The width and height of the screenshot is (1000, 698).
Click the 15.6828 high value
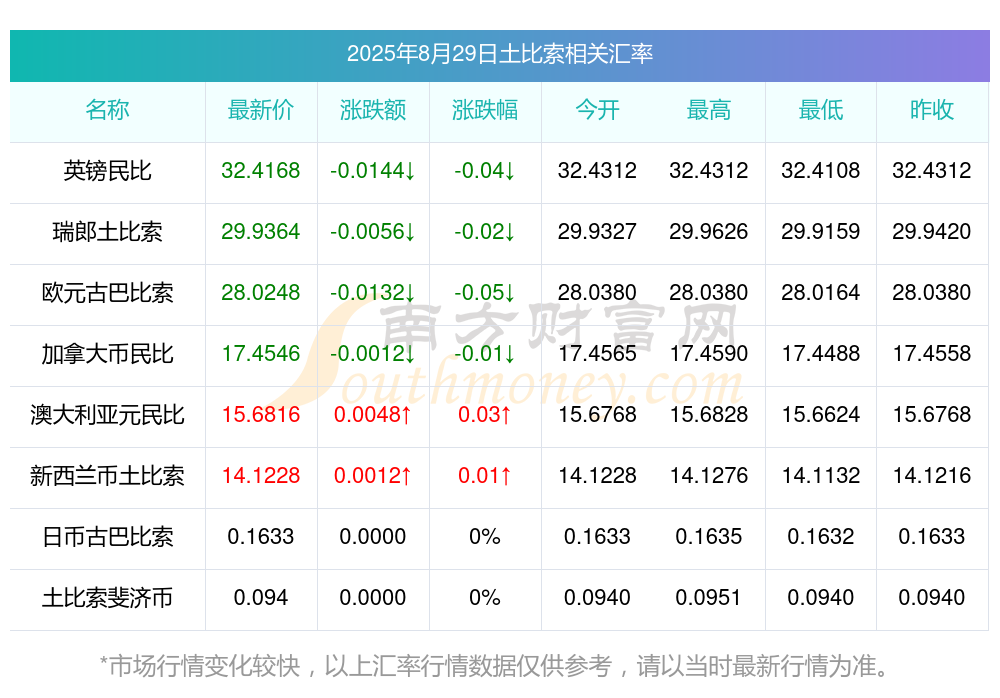[709, 415]
